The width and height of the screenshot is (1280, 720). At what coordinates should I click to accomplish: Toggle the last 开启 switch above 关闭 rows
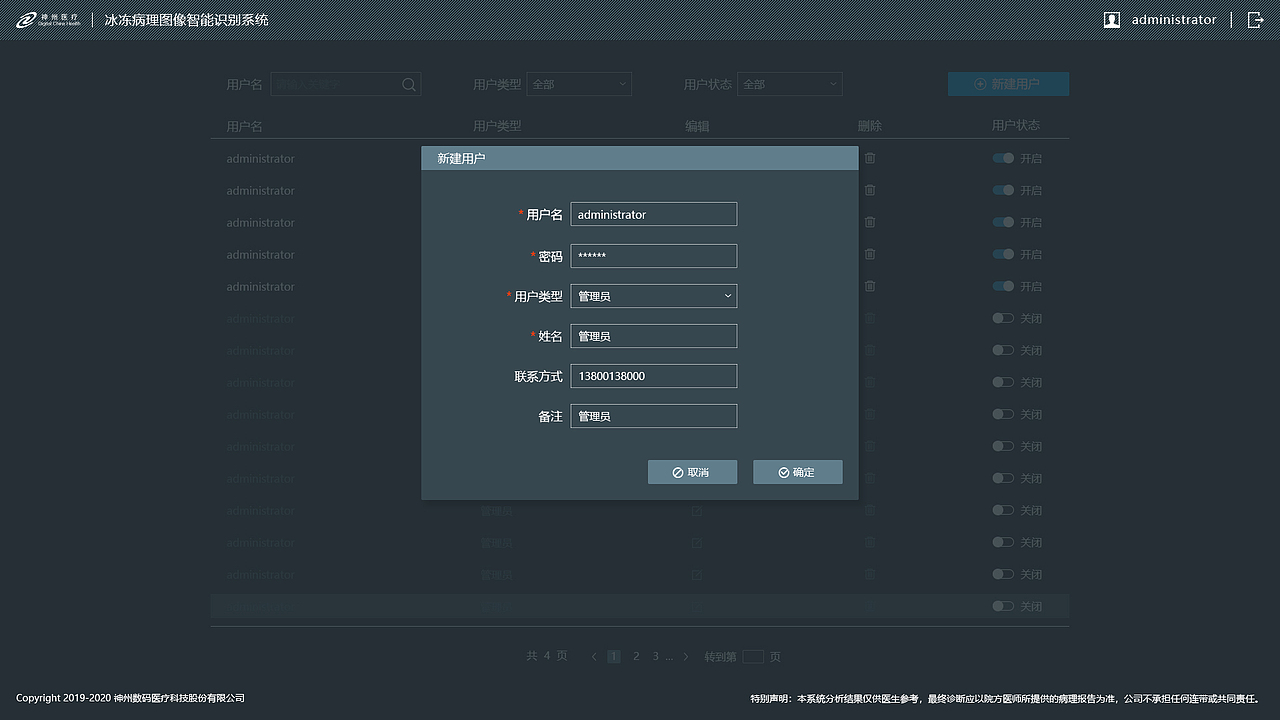(x=1003, y=286)
